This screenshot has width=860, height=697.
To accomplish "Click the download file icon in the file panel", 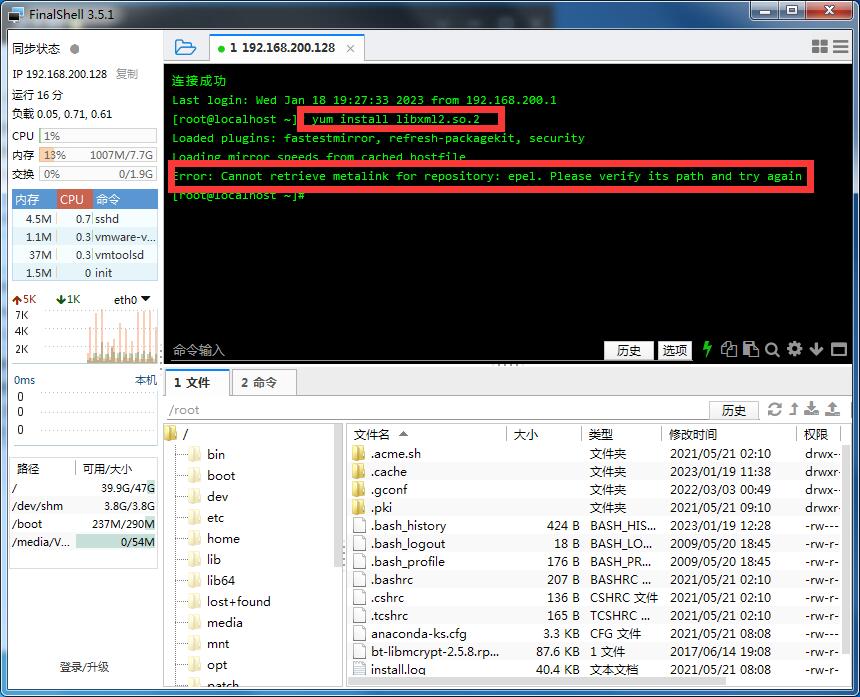I will pos(811,408).
